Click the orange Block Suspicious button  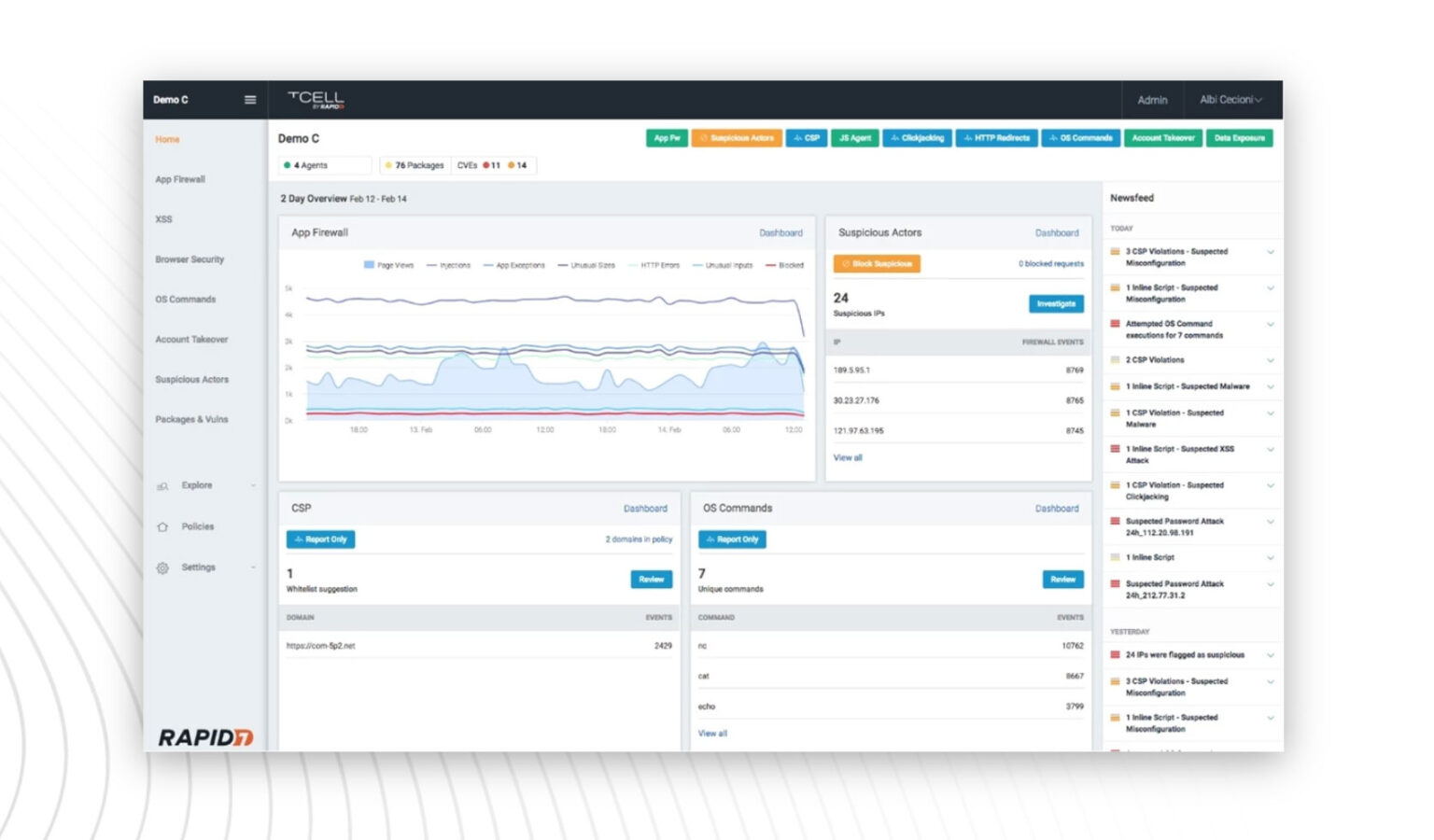click(877, 264)
